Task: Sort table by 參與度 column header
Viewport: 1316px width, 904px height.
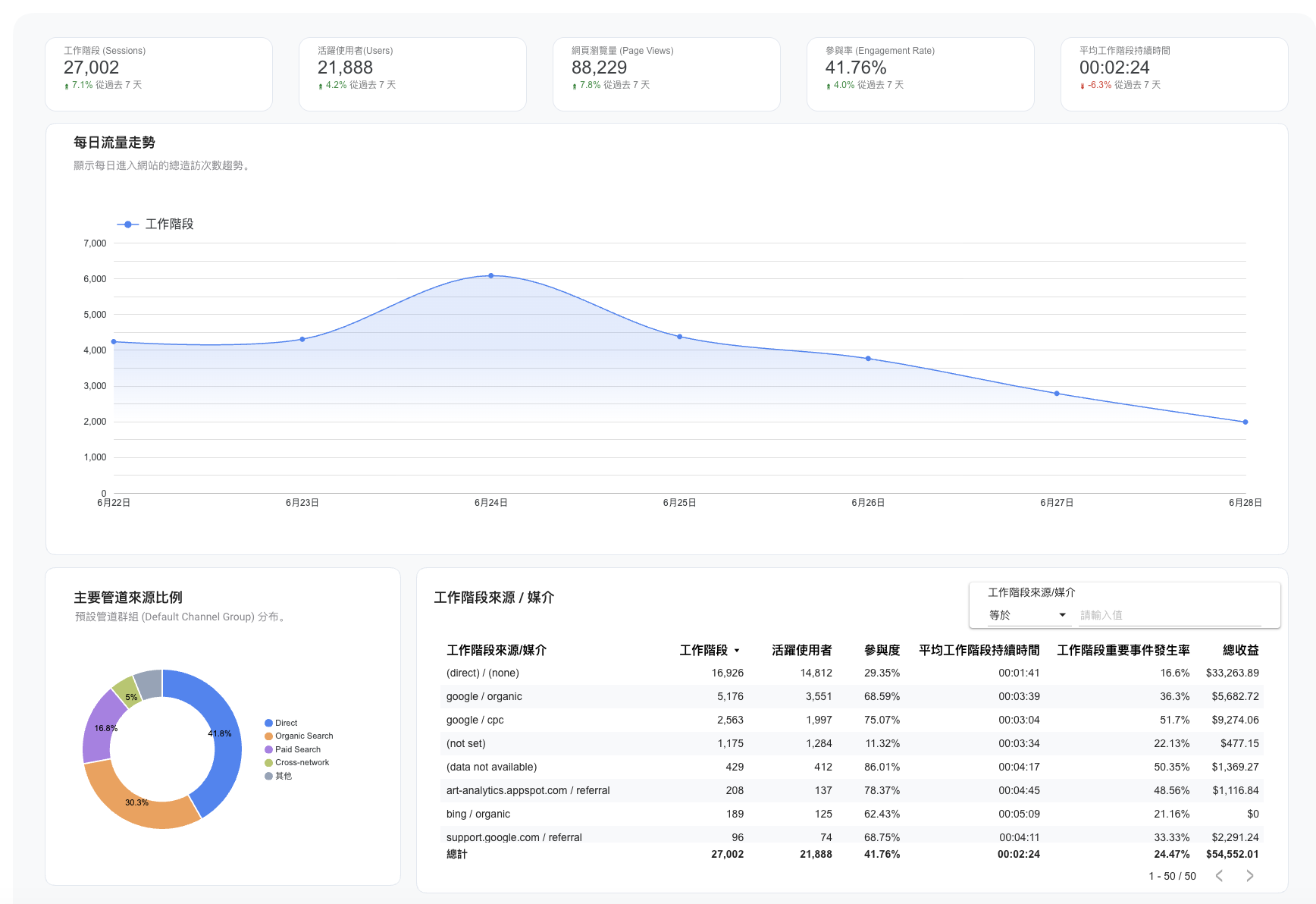Action: [882, 650]
